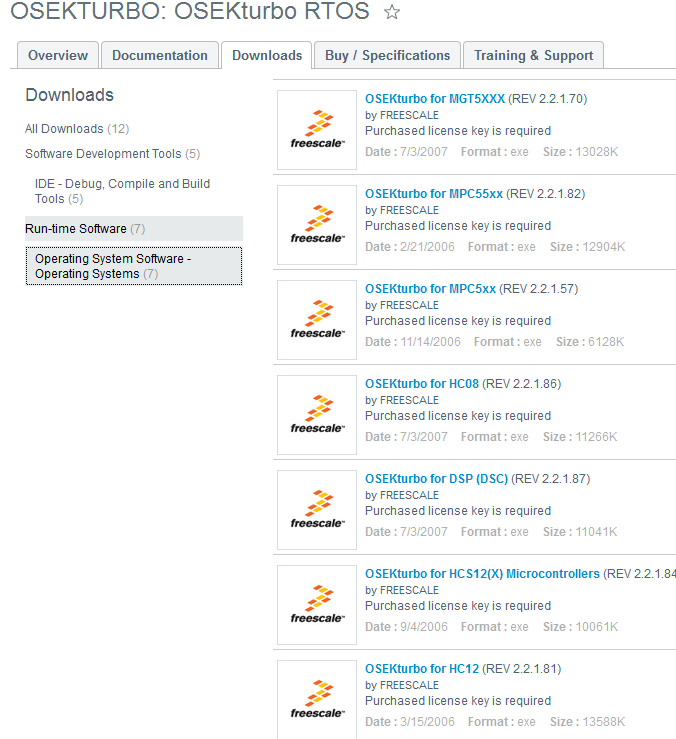Open OSEKturbo for MPC5xx download link
This screenshot has width=676, height=739.
430,288
